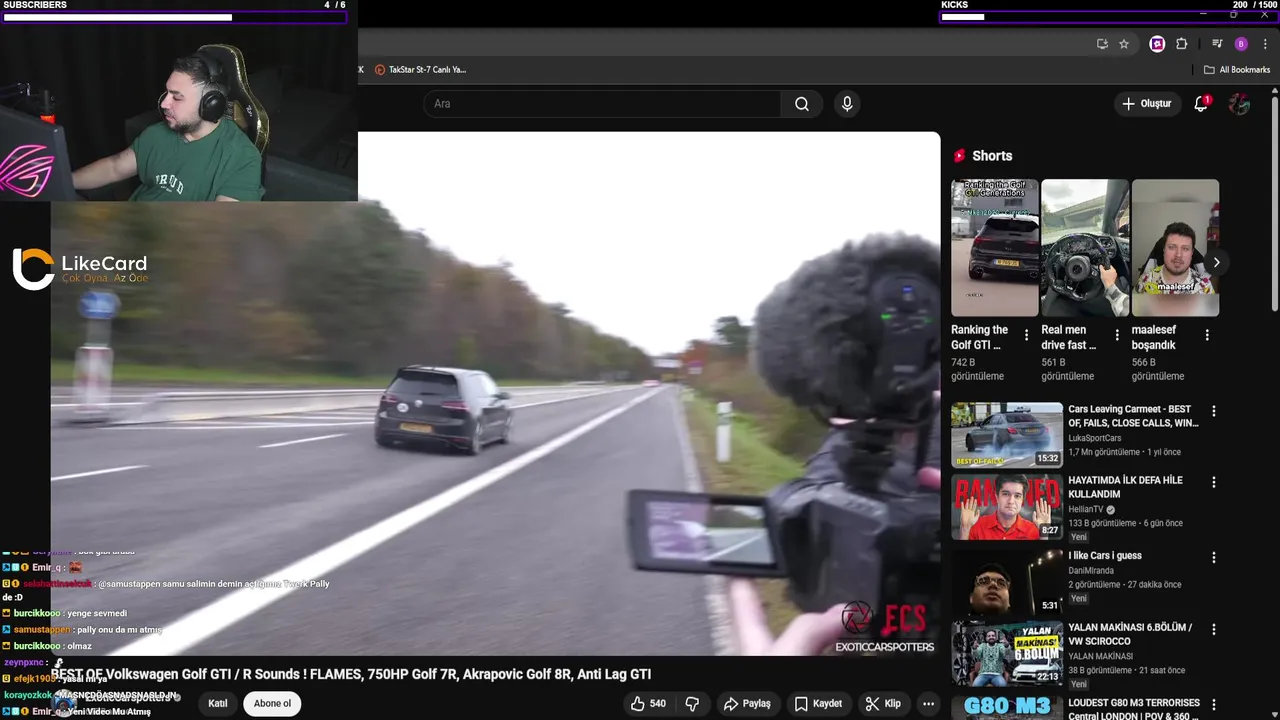Click DaniMiranda channel name
The height and width of the screenshot is (720, 1280).
(1091, 571)
